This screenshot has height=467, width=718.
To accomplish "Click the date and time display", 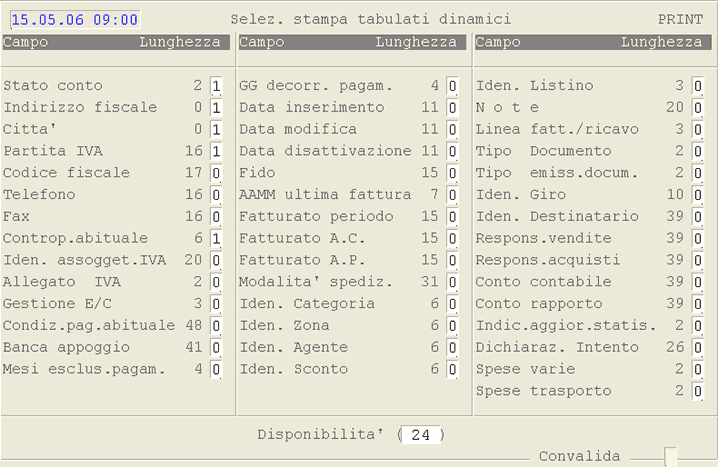I will click(x=75, y=20).
